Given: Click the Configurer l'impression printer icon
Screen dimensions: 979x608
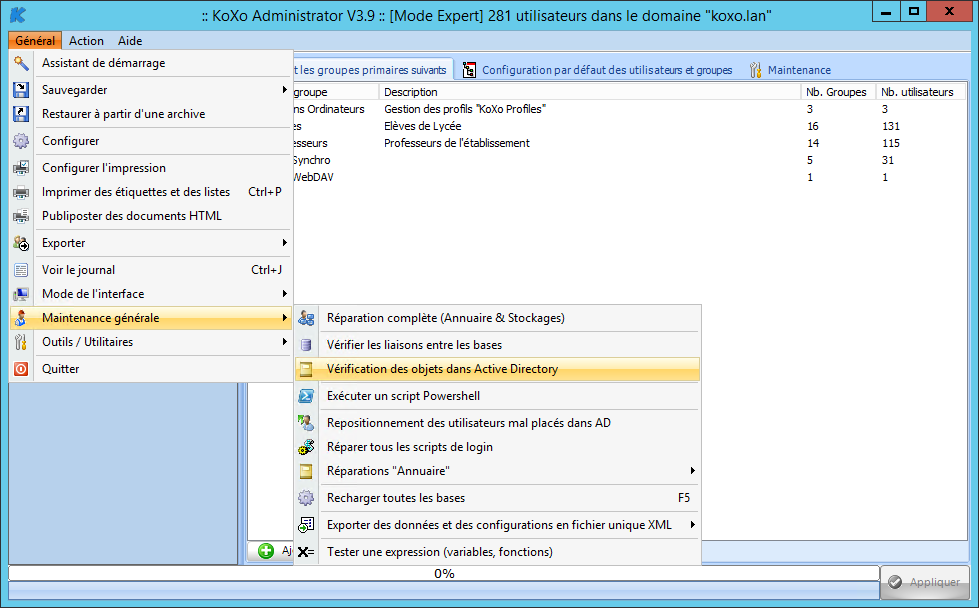Looking at the screenshot, I should click(21, 168).
